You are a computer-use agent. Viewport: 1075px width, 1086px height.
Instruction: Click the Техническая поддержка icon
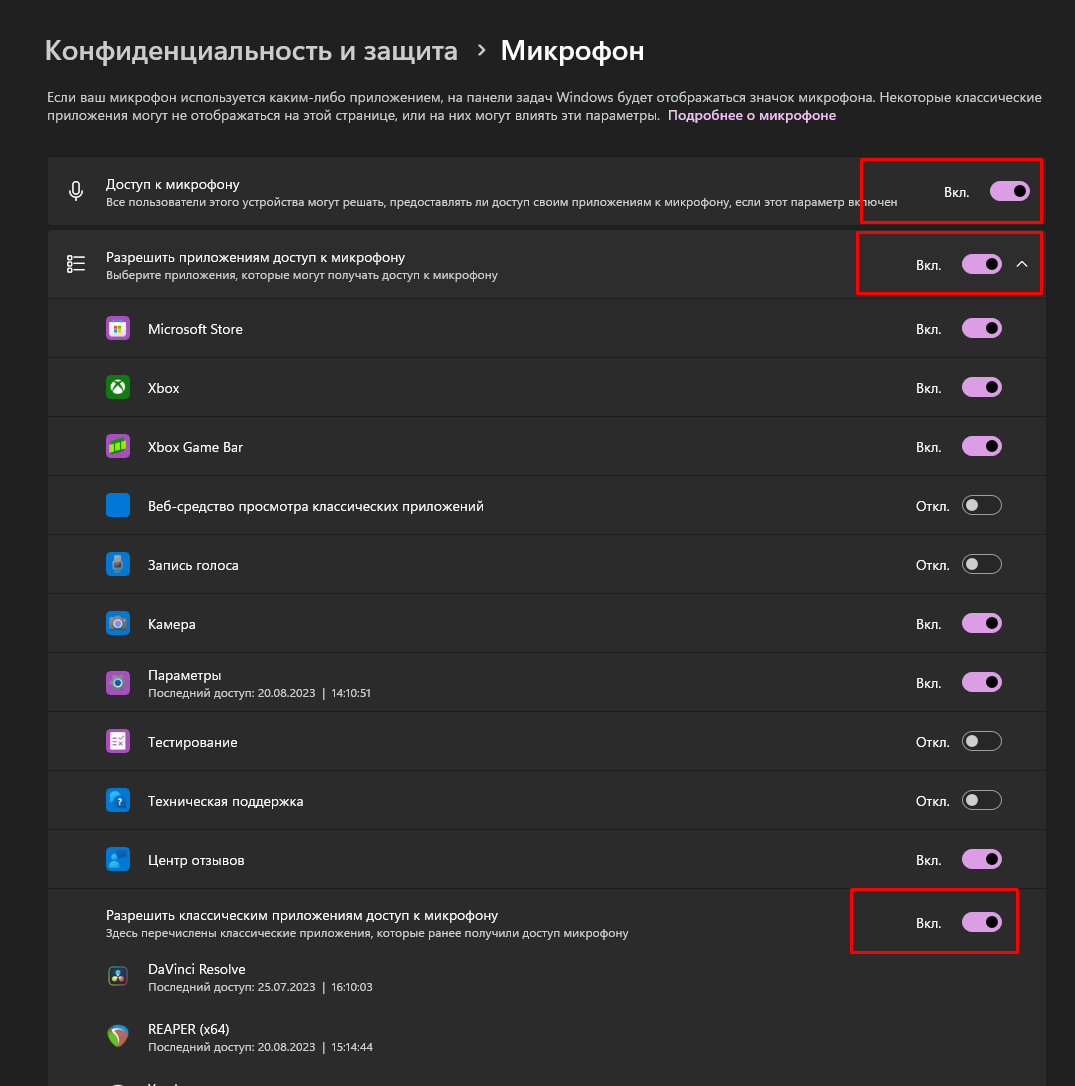[x=118, y=801]
